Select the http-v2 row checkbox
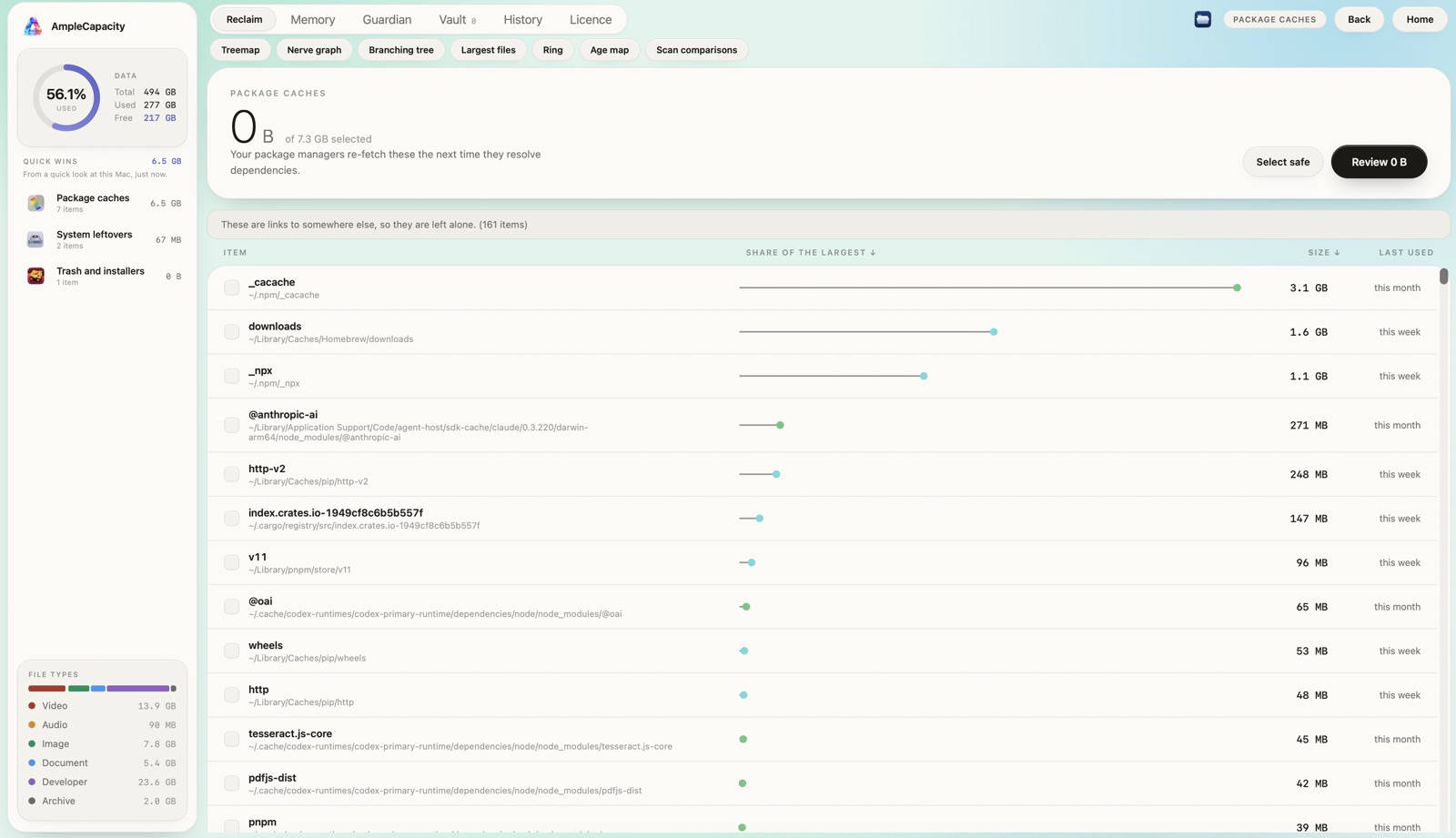1456x838 pixels. pos(232,474)
